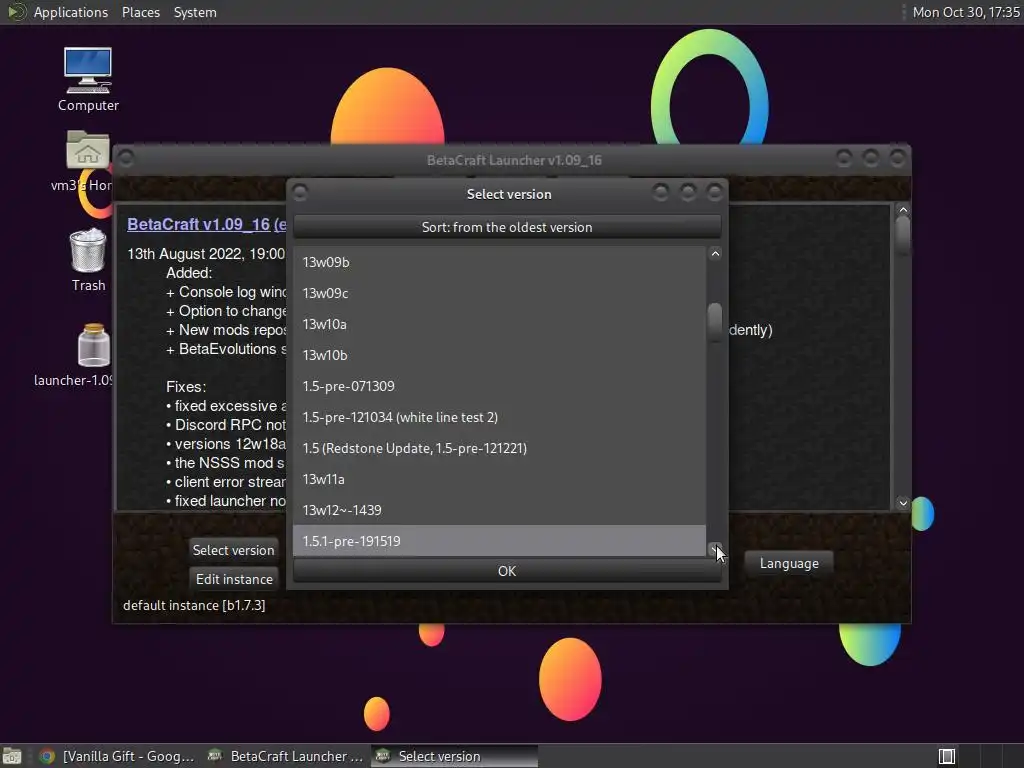This screenshot has height=768, width=1024.
Task: Select version 13w10a in the list
Action: [499, 324]
